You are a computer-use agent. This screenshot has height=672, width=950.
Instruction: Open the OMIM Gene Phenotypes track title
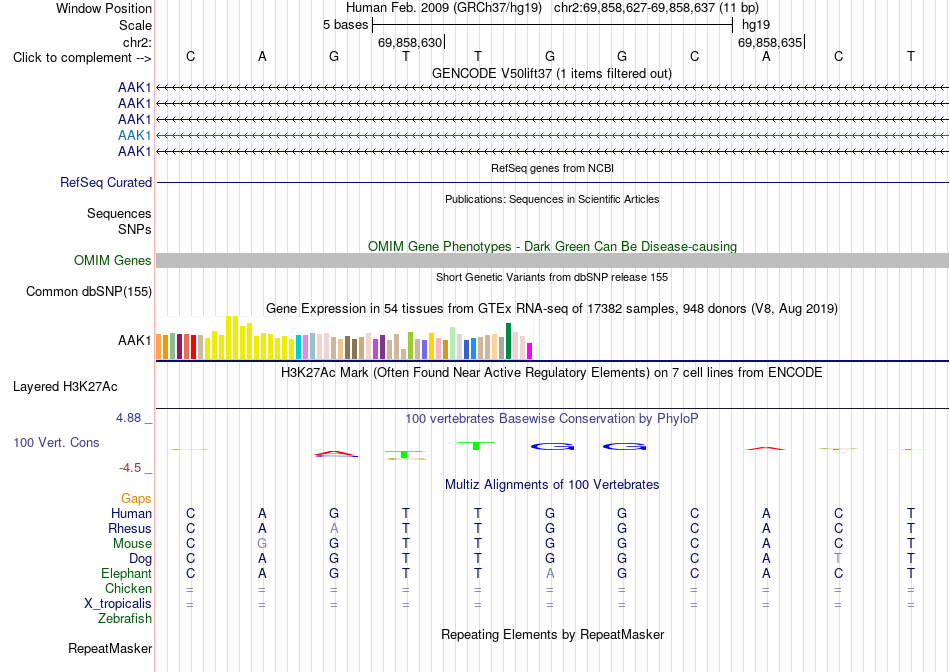552,247
